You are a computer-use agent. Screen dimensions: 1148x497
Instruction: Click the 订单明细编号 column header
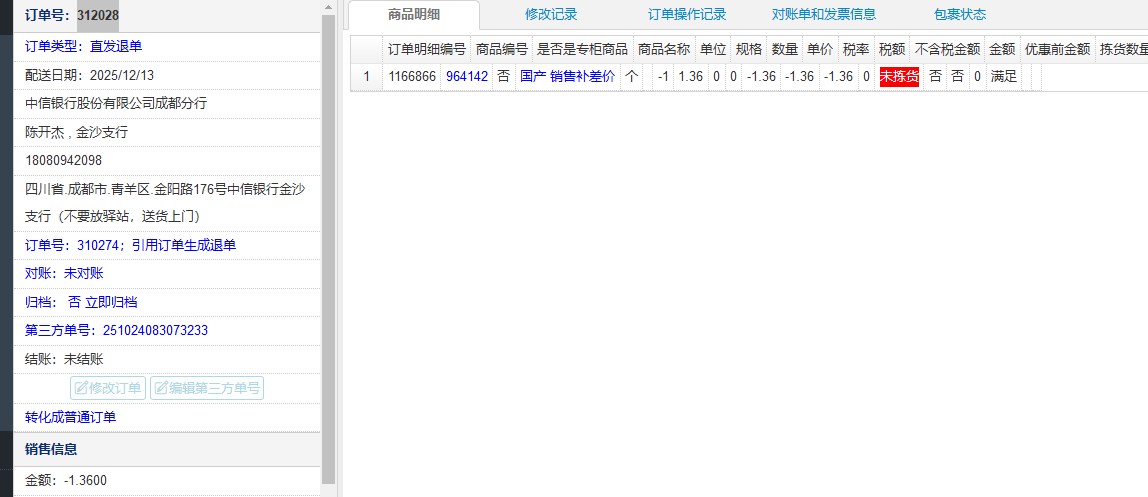click(x=426, y=49)
